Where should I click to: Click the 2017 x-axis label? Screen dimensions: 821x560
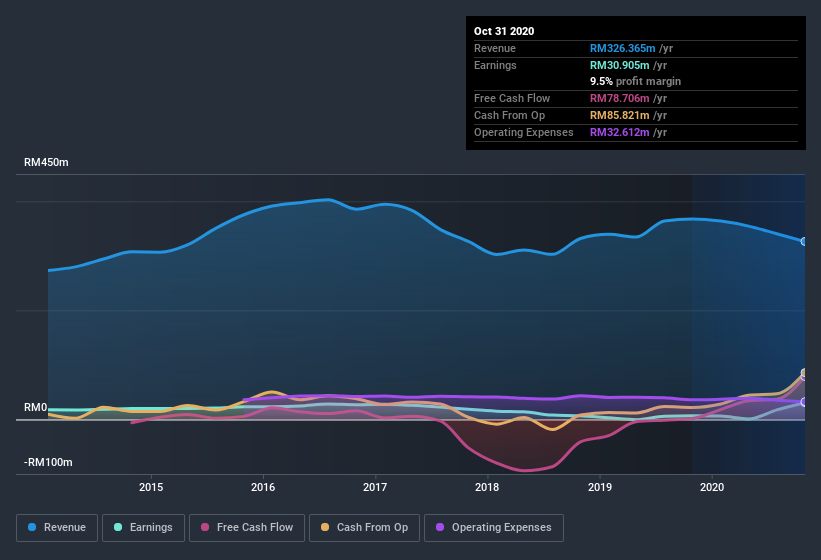coord(375,487)
